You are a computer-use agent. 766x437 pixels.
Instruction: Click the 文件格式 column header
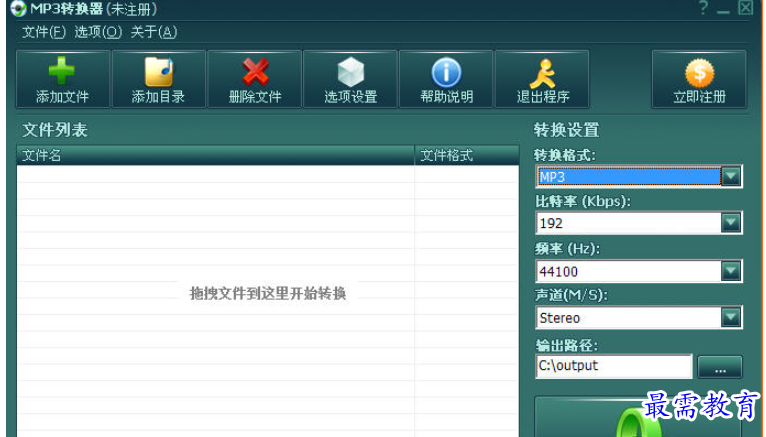coord(467,155)
